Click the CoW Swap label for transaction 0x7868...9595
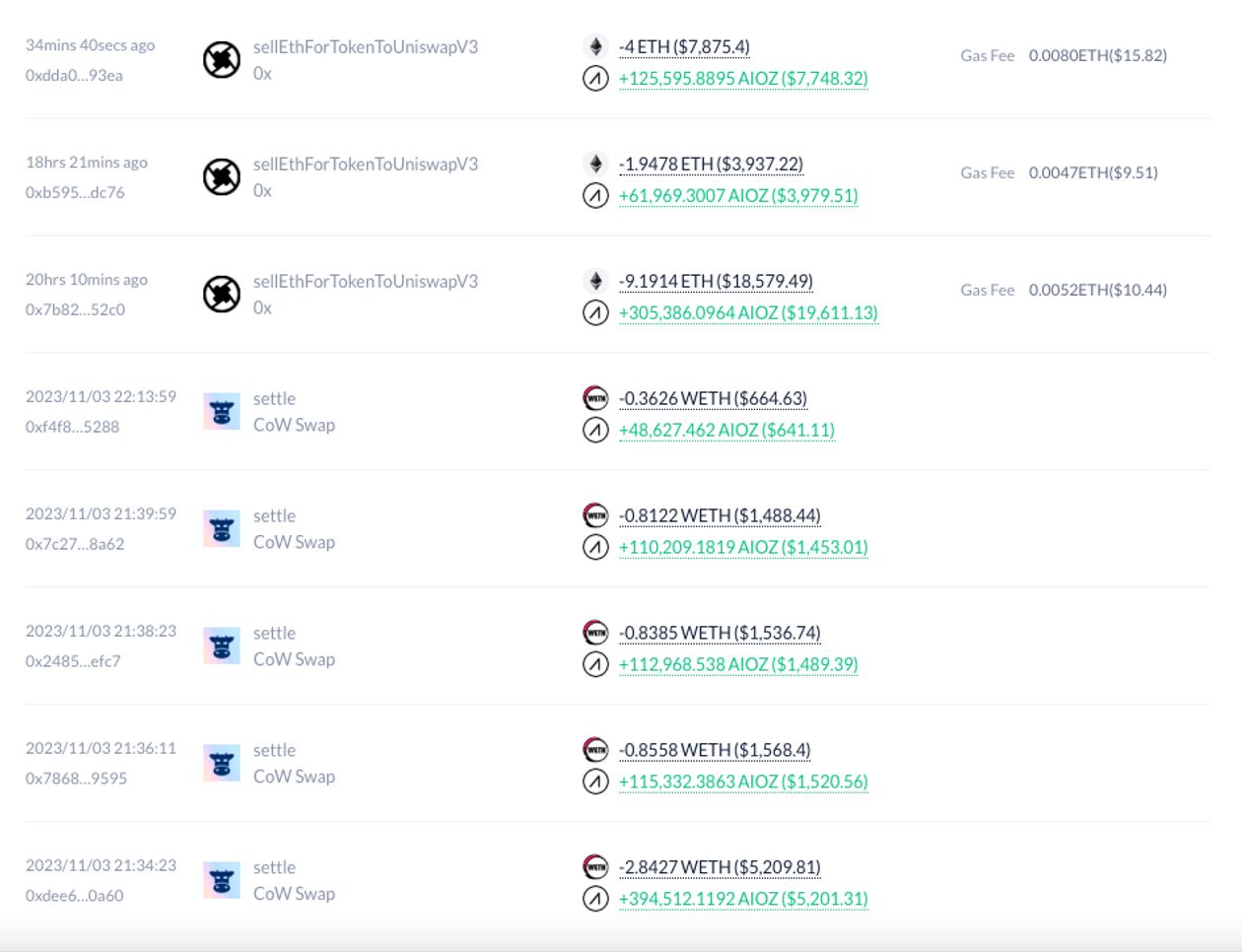1242x952 pixels. point(294,777)
